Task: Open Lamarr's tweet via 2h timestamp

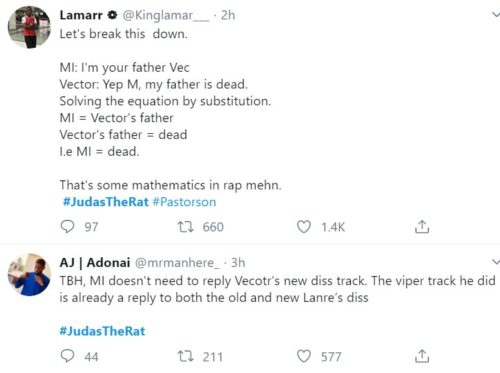Action: [x=228, y=15]
